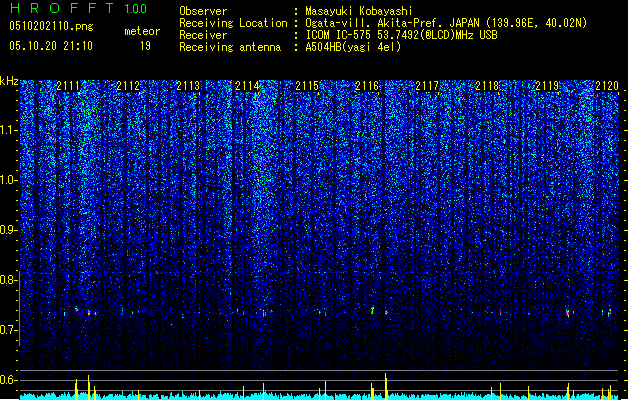Click the Observer label

(203, 11)
